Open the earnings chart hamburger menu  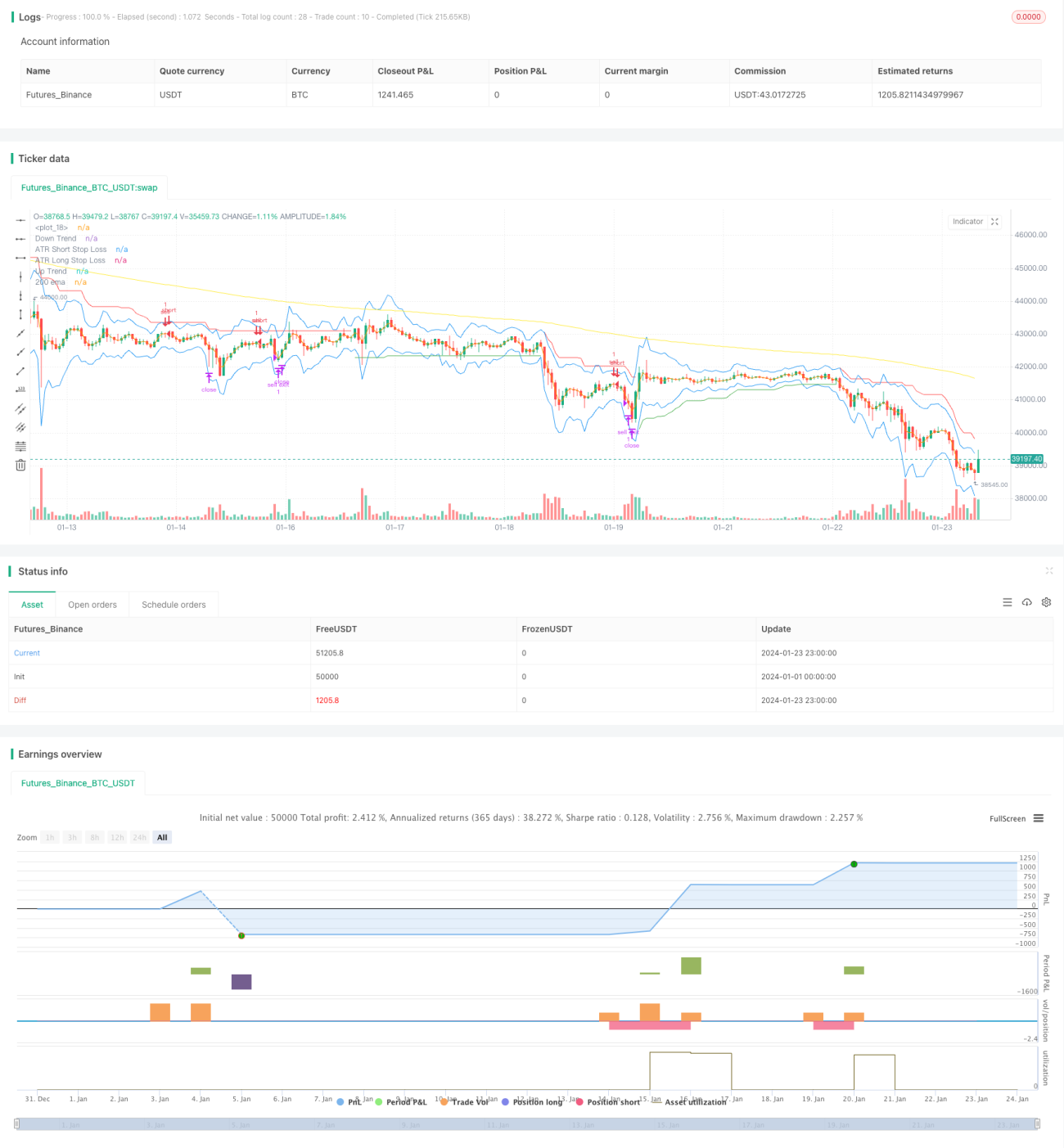point(1039,818)
